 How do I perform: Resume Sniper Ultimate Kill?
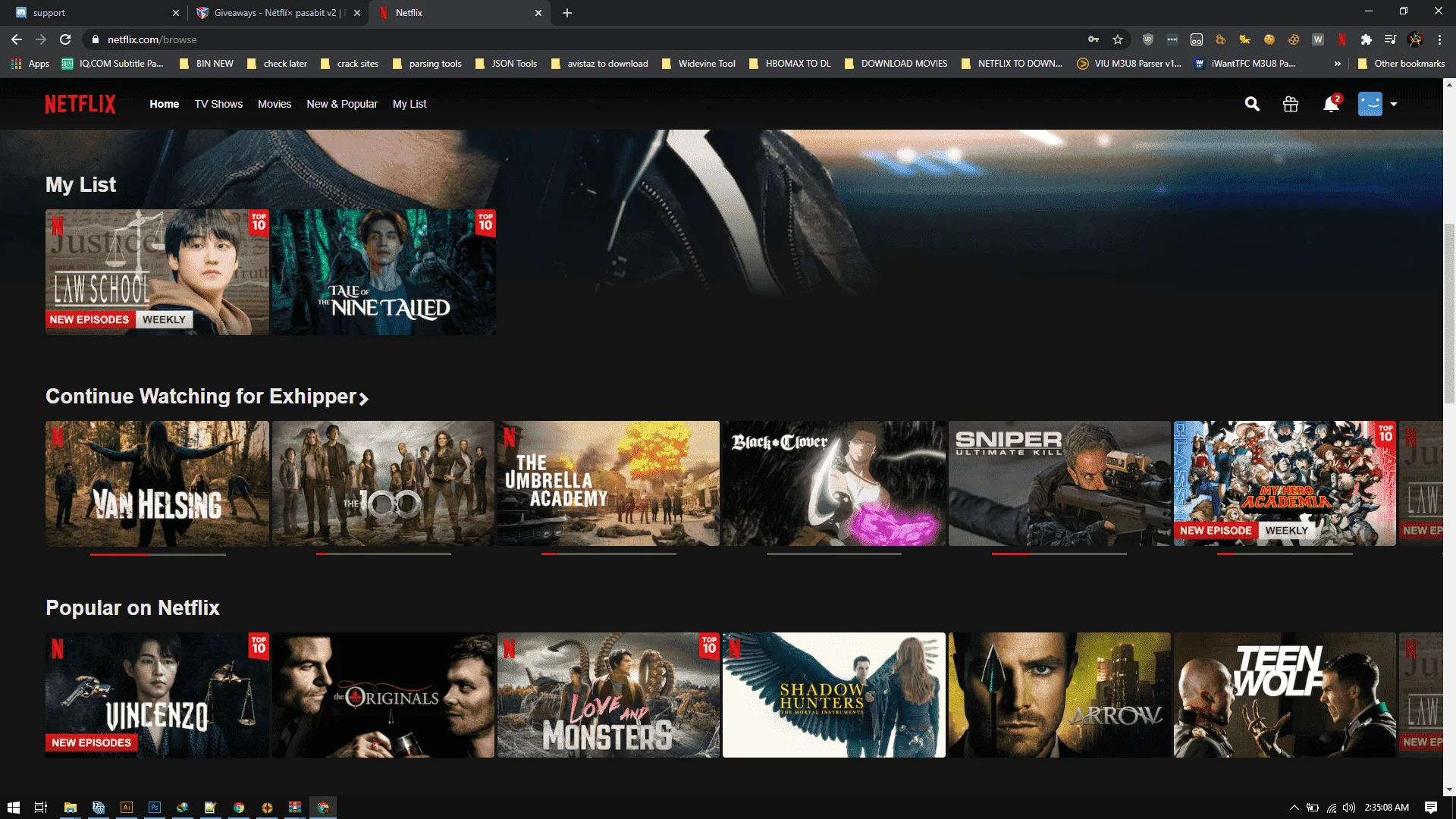(1059, 484)
